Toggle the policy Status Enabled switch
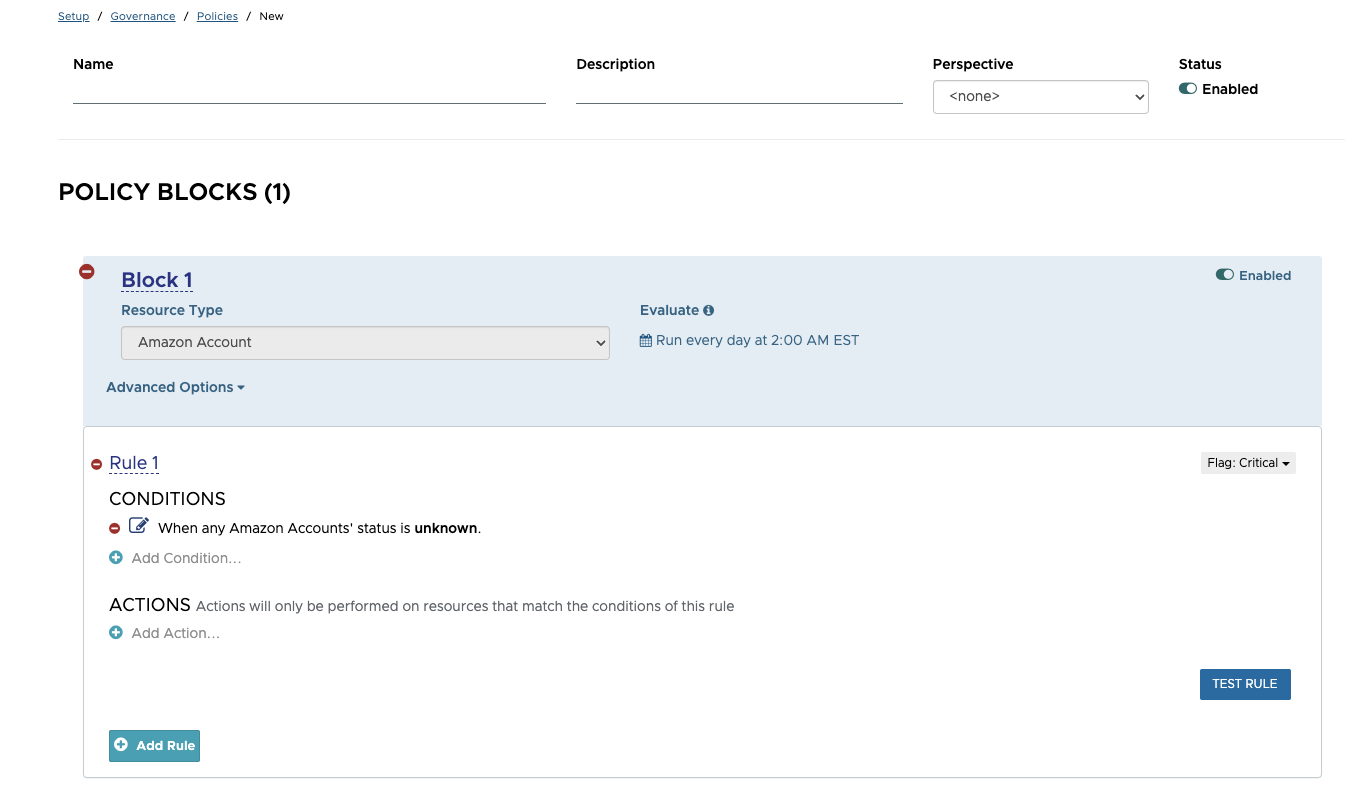This screenshot has height=810, width=1346. (x=1188, y=89)
